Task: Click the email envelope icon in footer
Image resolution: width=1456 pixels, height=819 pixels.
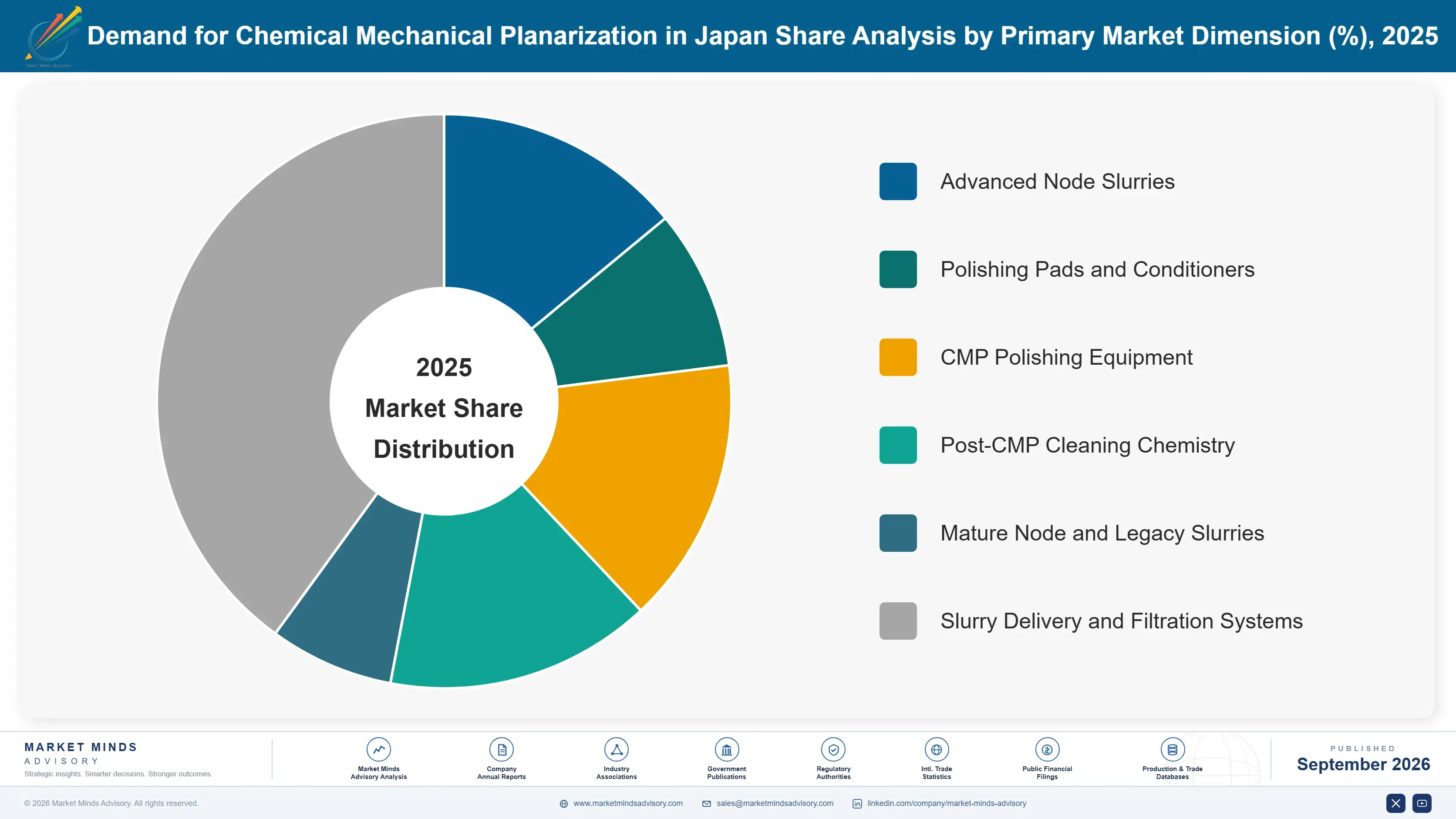Action: (707, 804)
